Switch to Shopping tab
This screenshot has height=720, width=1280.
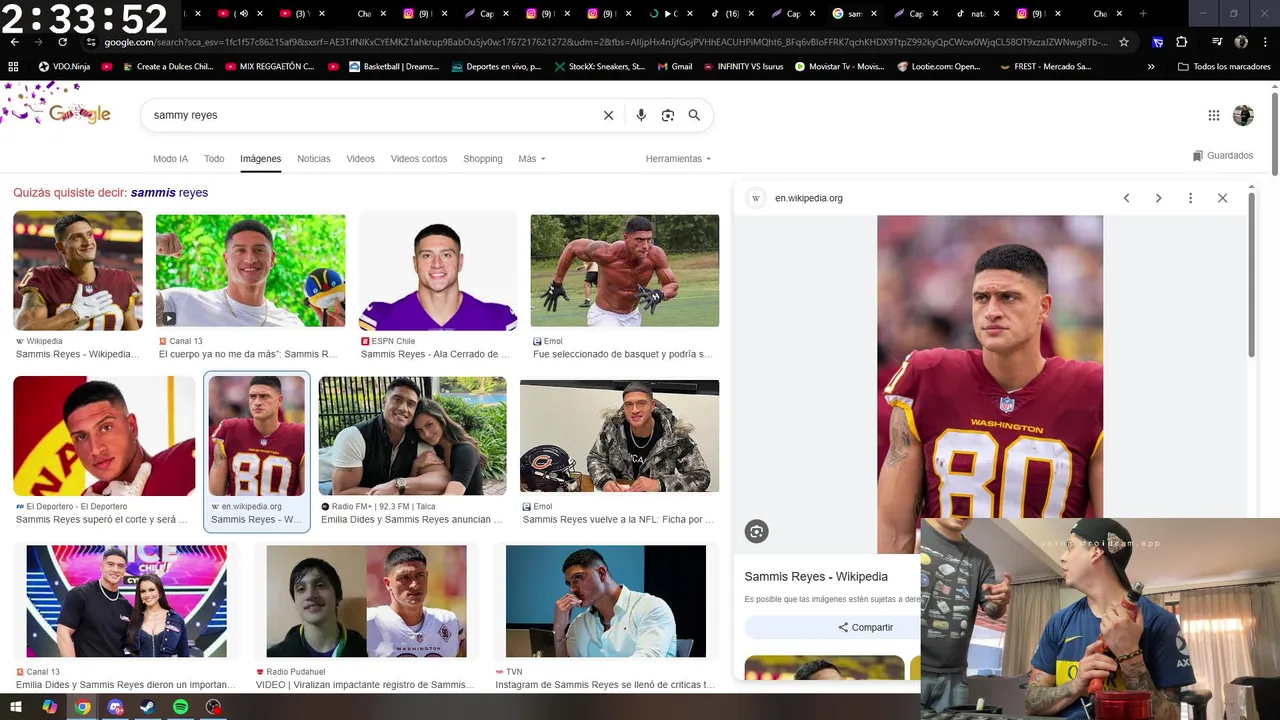[483, 159]
